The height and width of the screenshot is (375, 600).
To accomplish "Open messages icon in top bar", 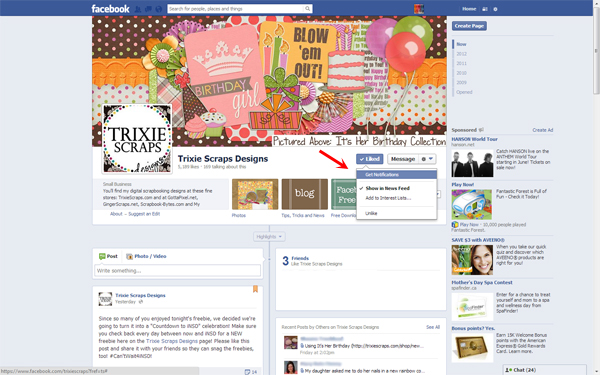I will pos(148,9).
